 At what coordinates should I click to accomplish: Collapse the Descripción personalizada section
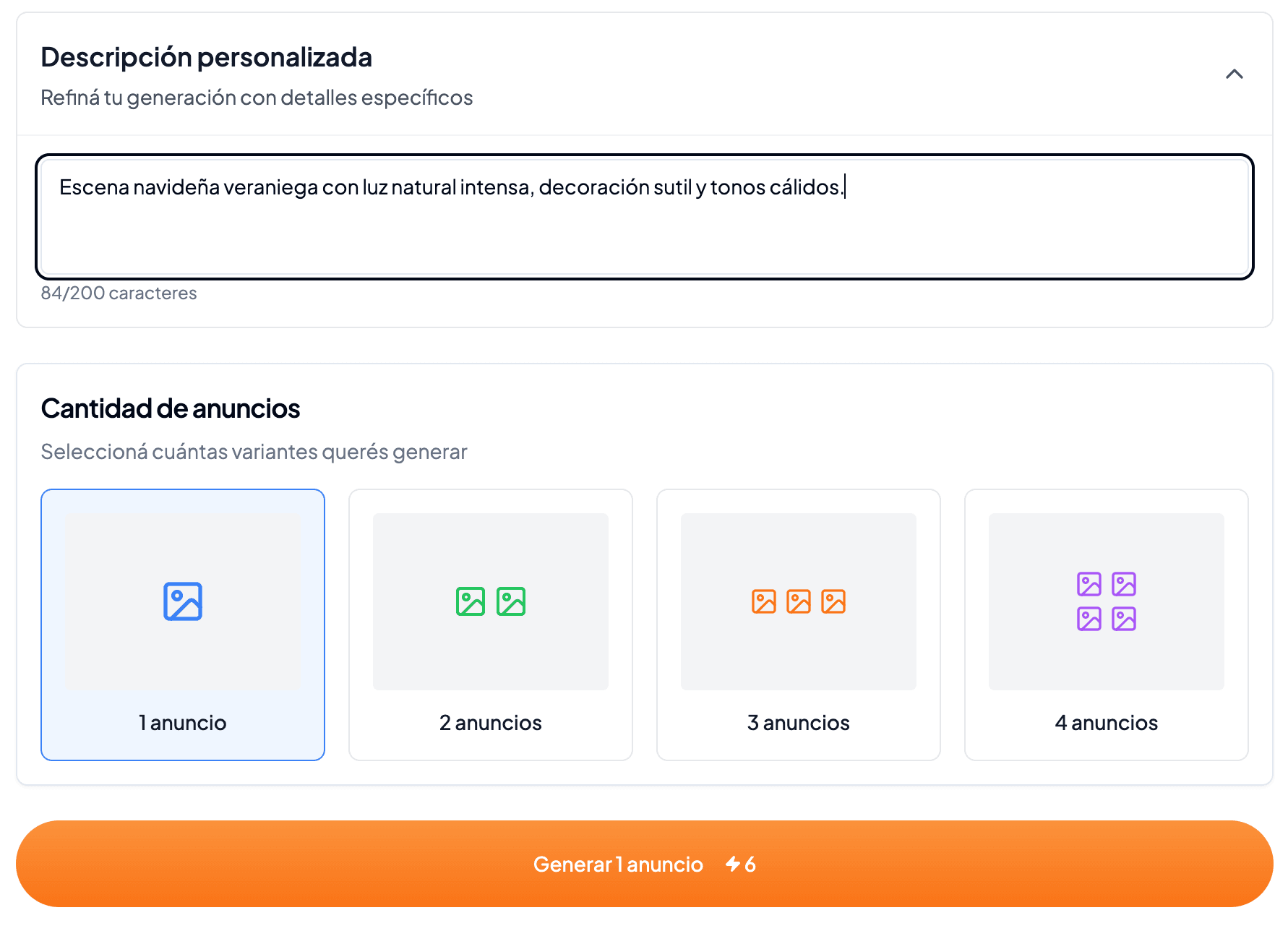[1235, 74]
